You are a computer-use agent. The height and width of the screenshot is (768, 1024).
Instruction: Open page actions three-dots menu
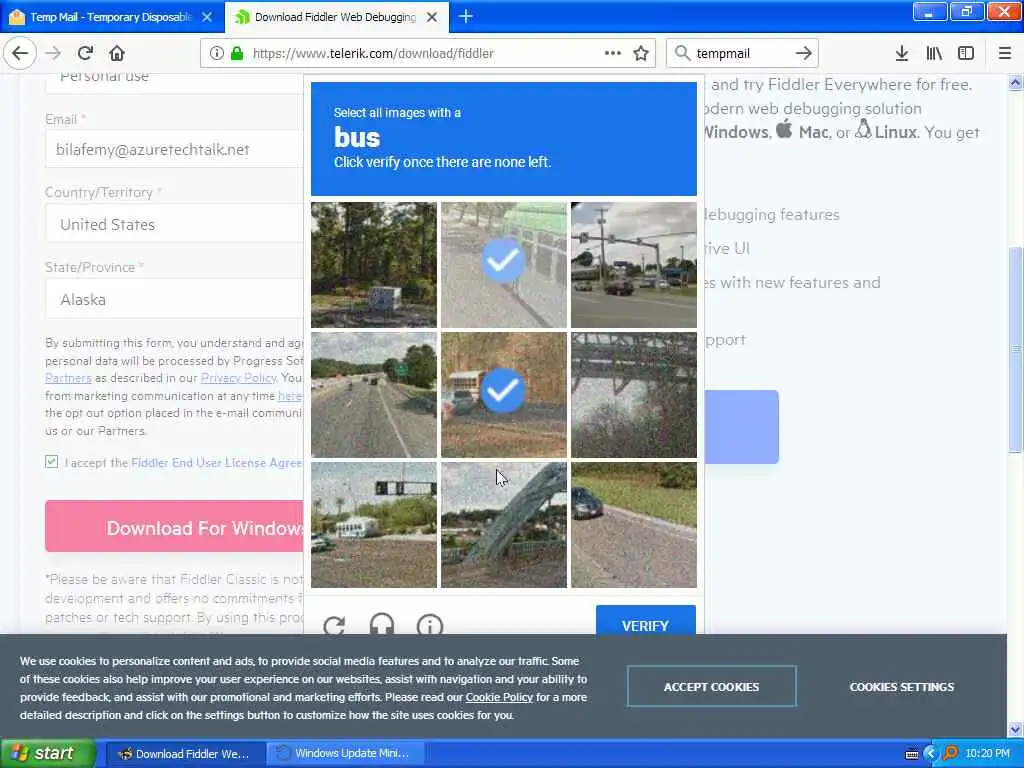(x=613, y=53)
